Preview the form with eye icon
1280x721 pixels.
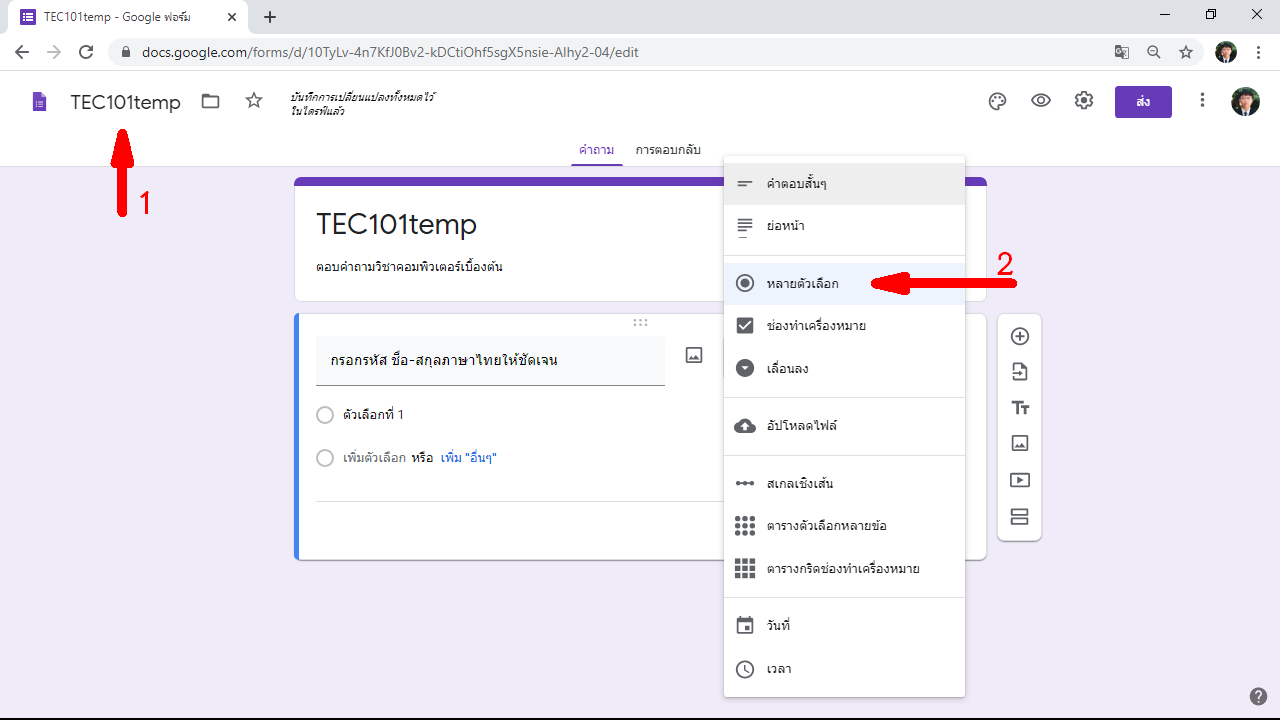tap(1041, 101)
